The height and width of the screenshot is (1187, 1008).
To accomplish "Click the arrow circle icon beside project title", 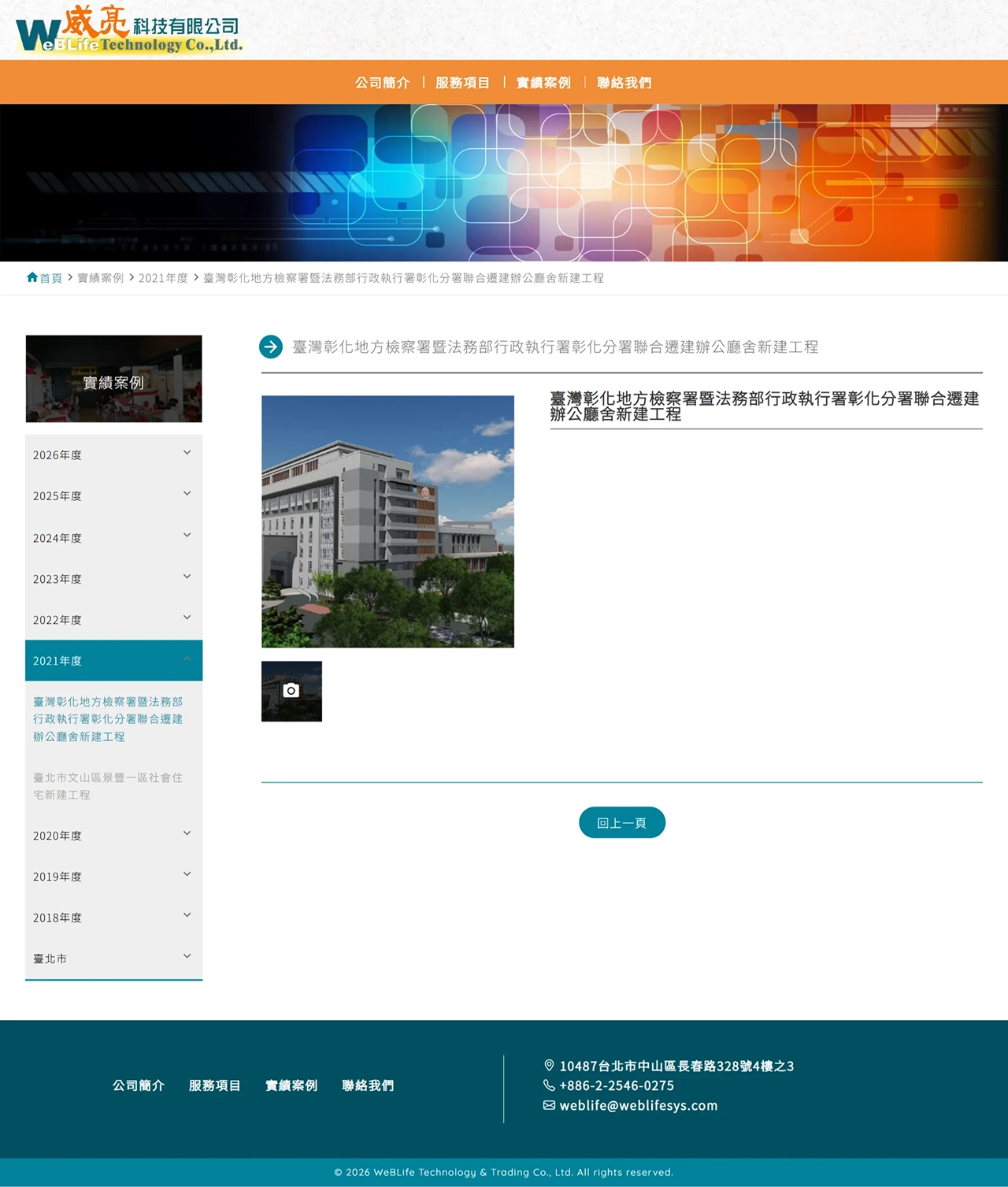I will point(271,347).
